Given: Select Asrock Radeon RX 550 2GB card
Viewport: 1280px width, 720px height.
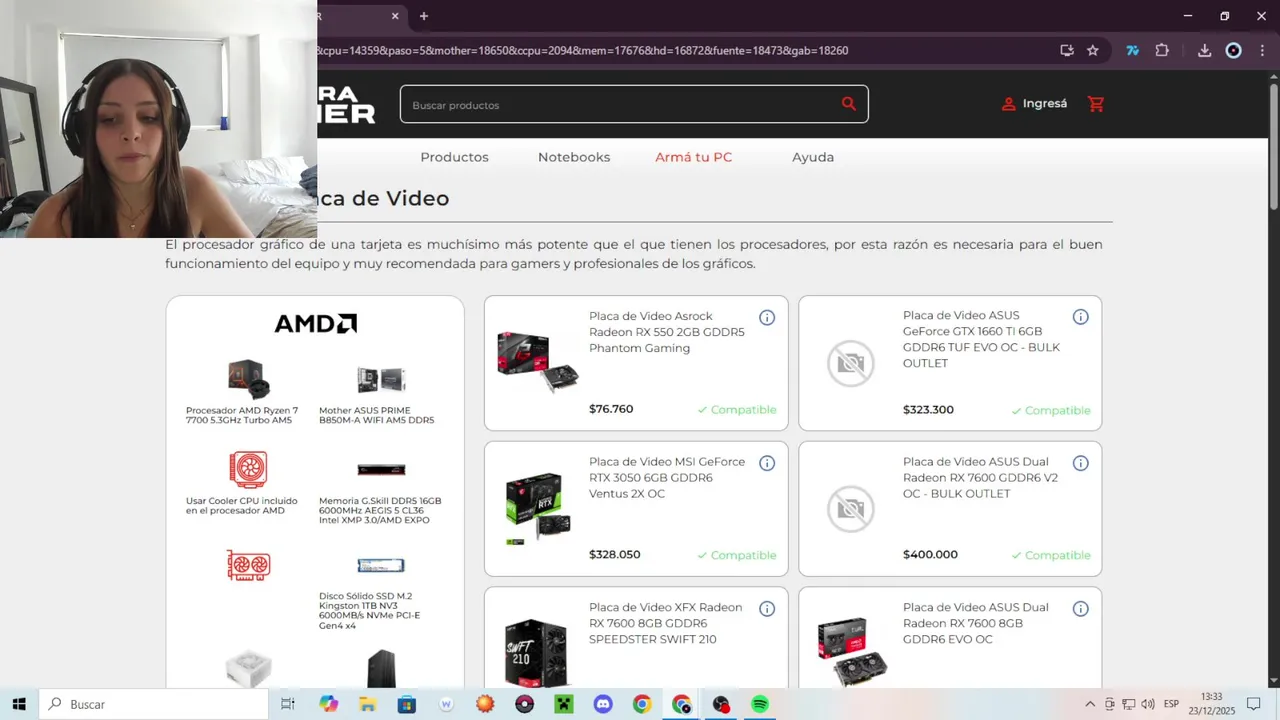Looking at the screenshot, I should (x=636, y=363).
